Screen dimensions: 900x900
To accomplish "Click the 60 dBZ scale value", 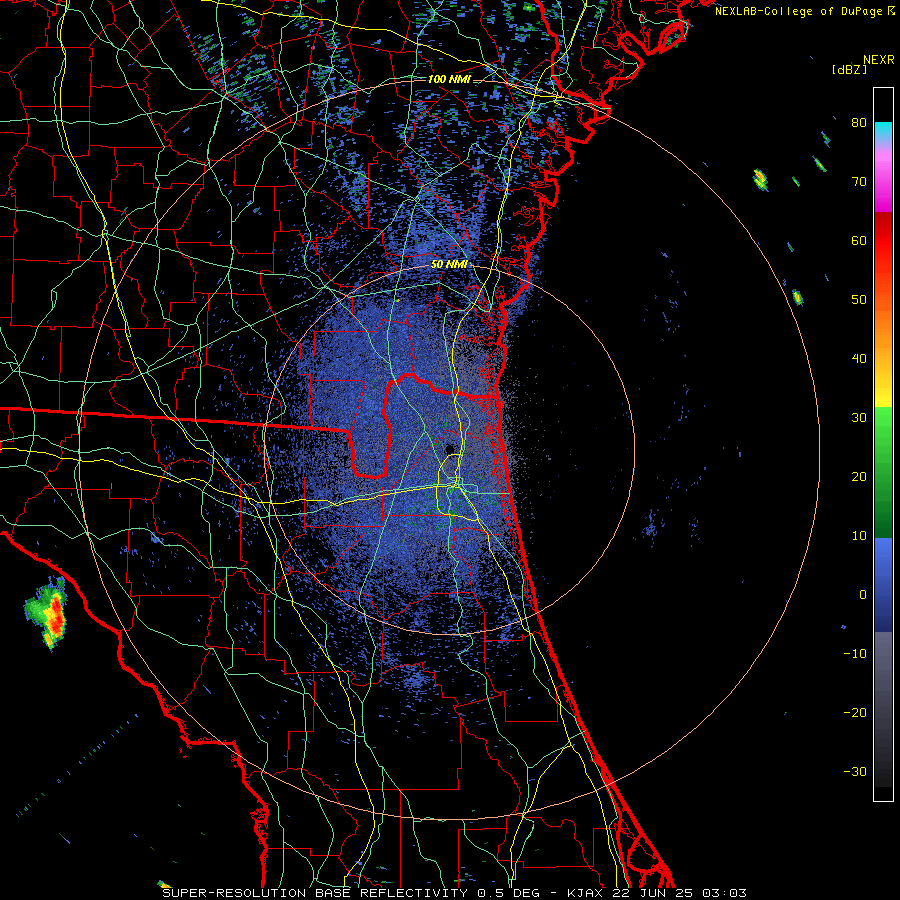I will [x=859, y=240].
